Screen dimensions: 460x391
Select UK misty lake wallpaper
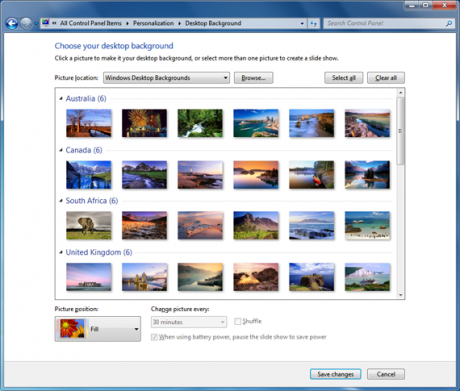(200, 277)
